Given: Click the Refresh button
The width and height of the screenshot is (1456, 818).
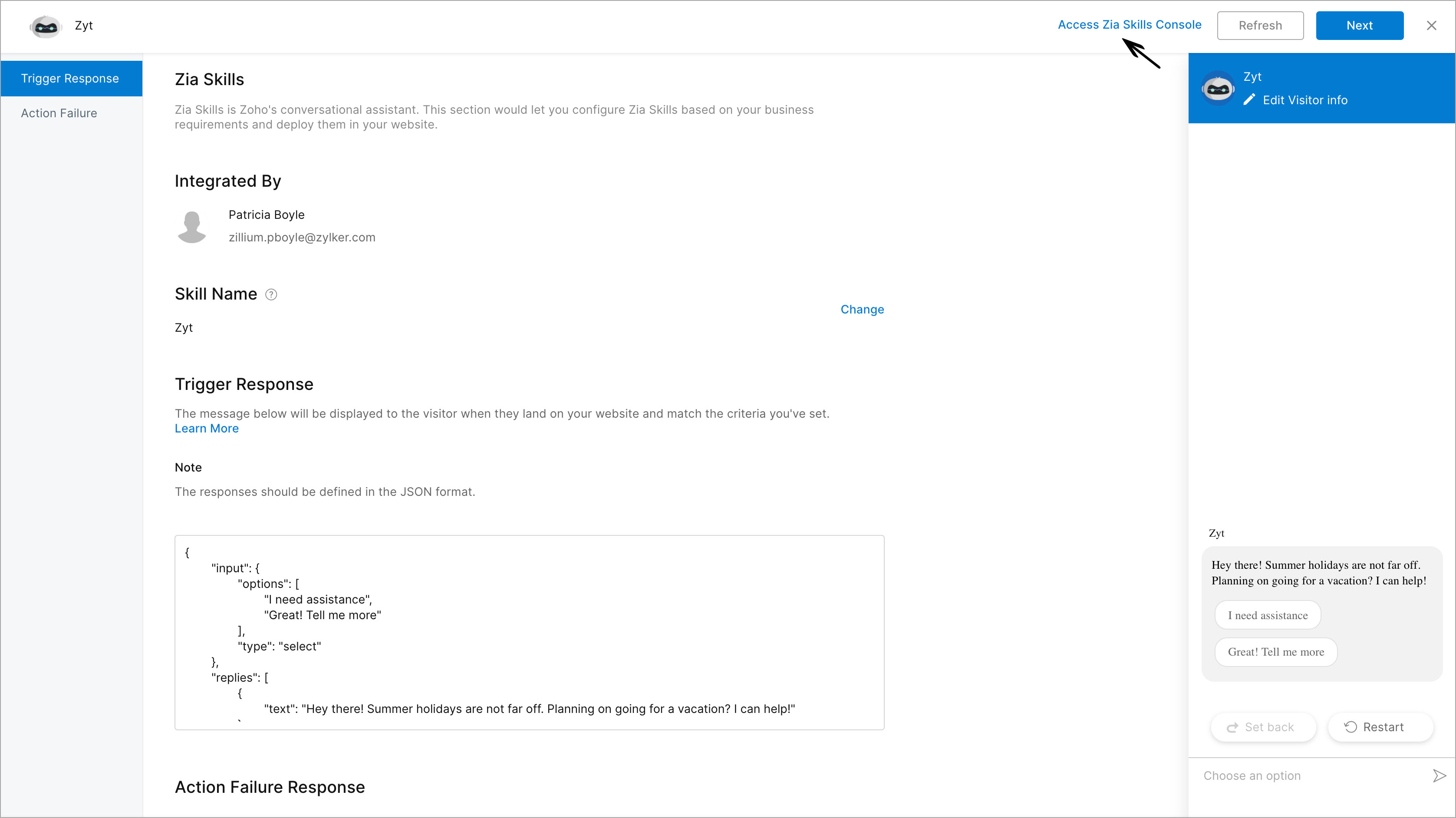Looking at the screenshot, I should coord(1261,26).
